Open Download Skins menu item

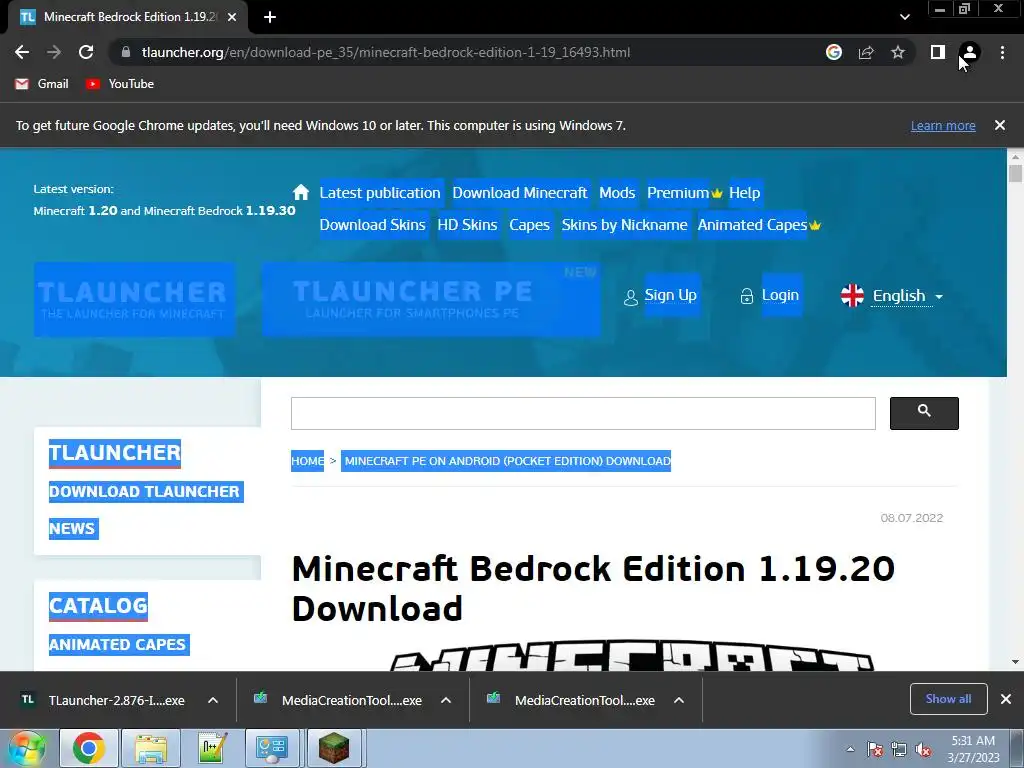point(373,225)
